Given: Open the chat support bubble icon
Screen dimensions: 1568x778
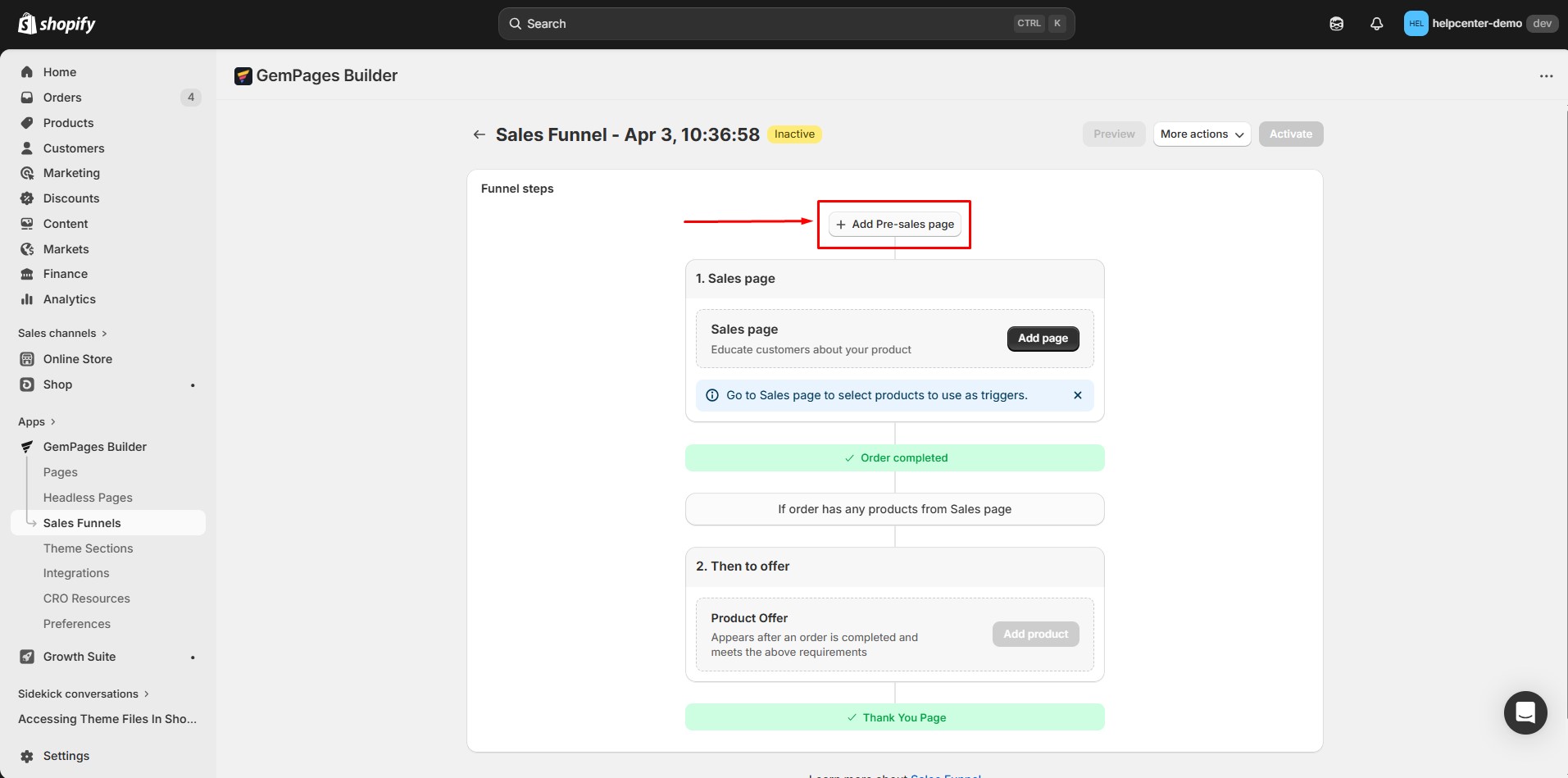Looking at the screenshot, I should (x=1525, y=712).
